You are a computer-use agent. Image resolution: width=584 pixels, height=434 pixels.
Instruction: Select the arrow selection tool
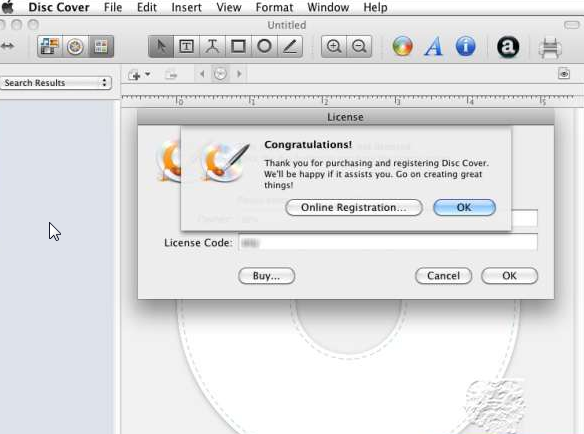(x=161, y=47)
